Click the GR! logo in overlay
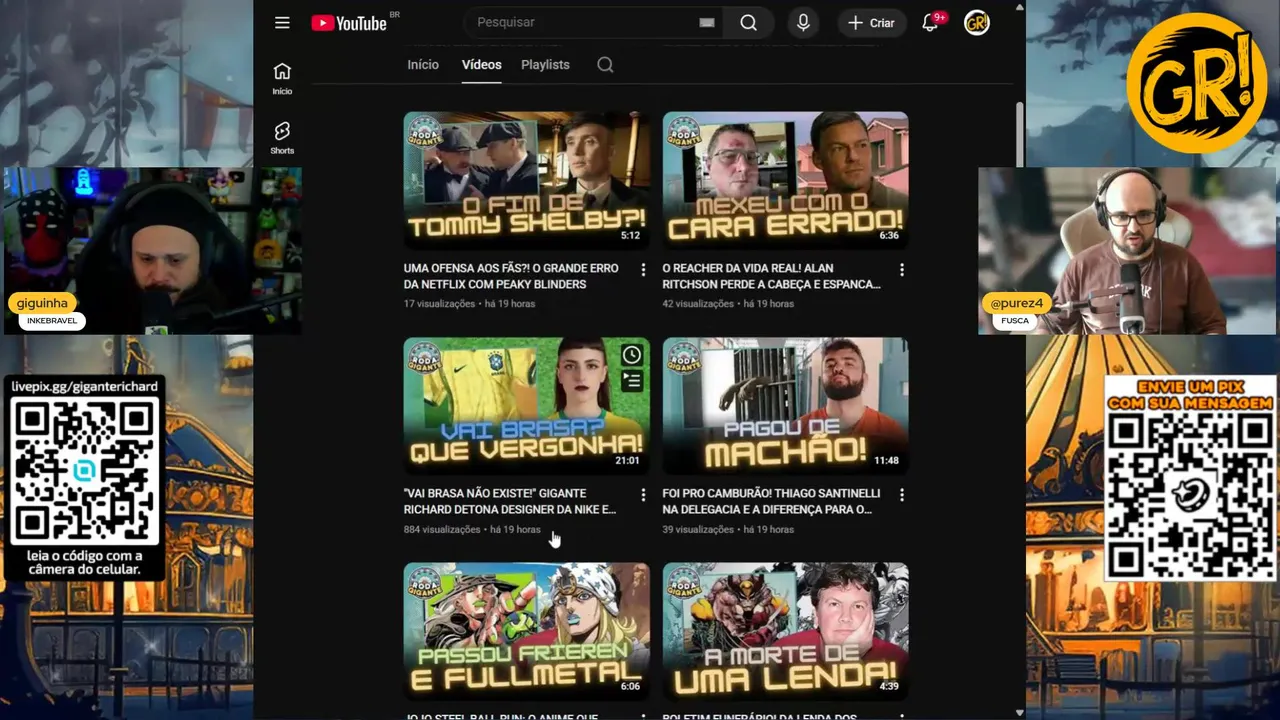 pos(1196,82)
